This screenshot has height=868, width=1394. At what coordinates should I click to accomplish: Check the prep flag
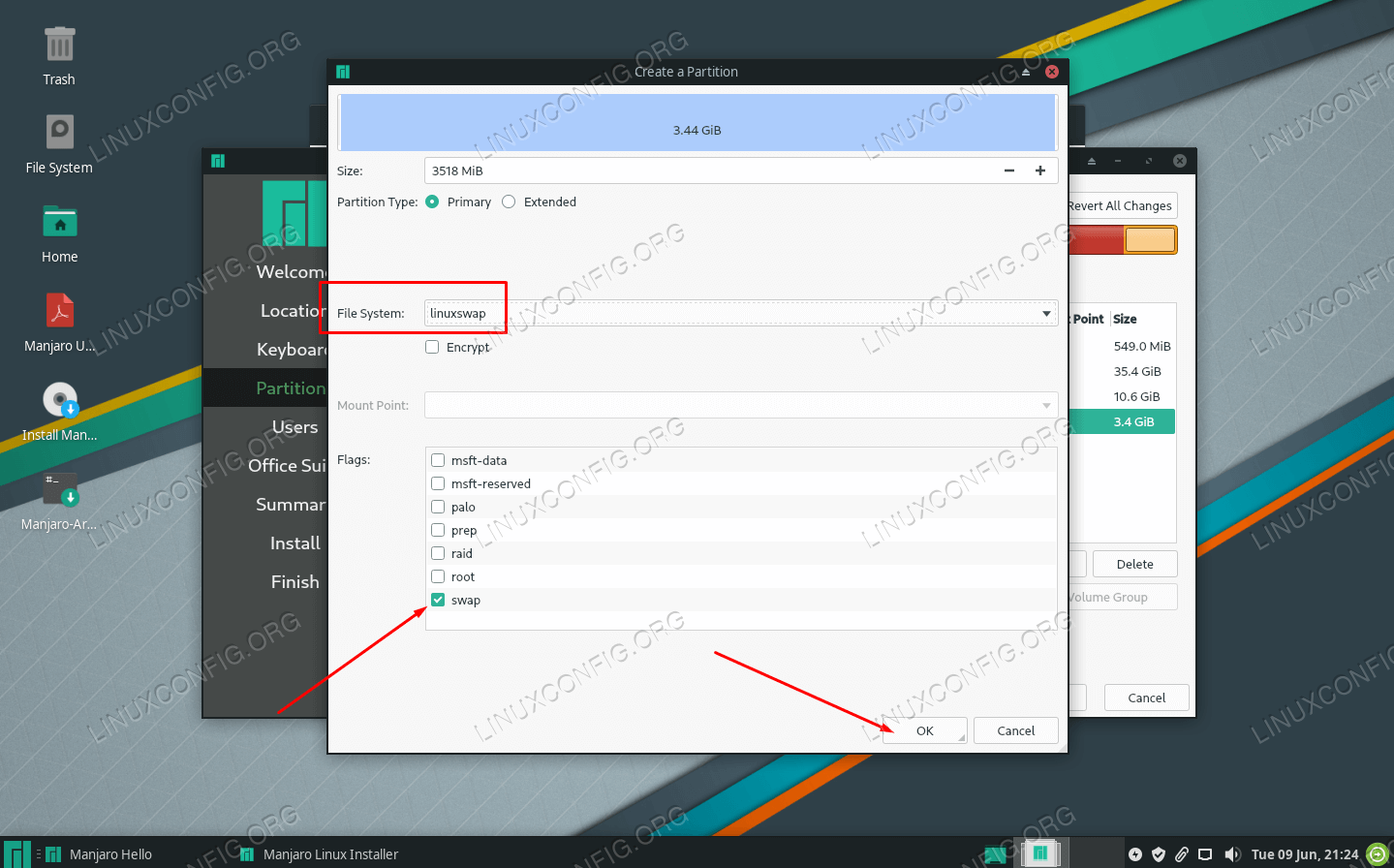click(x=438, y=530)
